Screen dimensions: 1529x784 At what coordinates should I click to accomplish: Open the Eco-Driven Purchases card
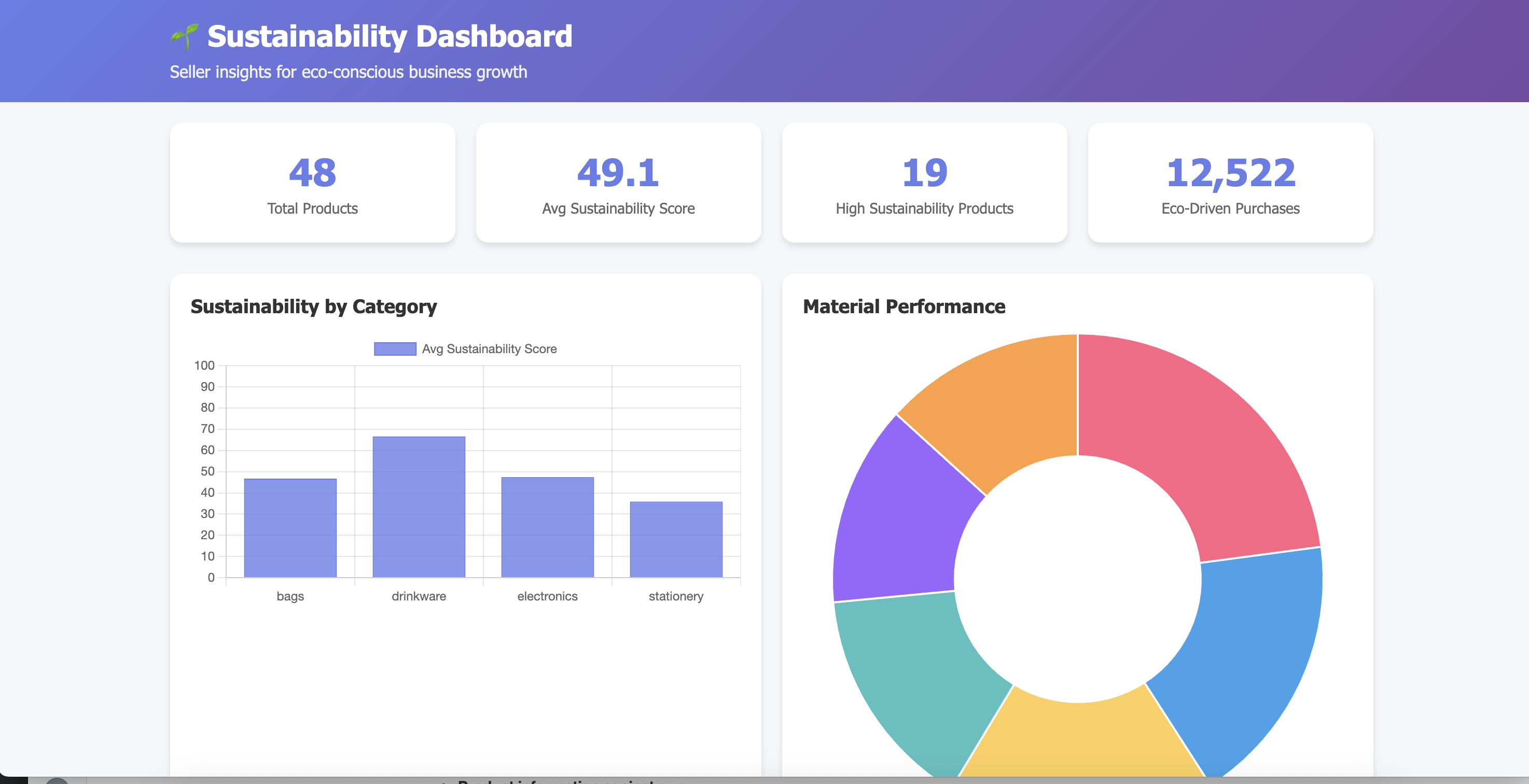pos(1230,183)
